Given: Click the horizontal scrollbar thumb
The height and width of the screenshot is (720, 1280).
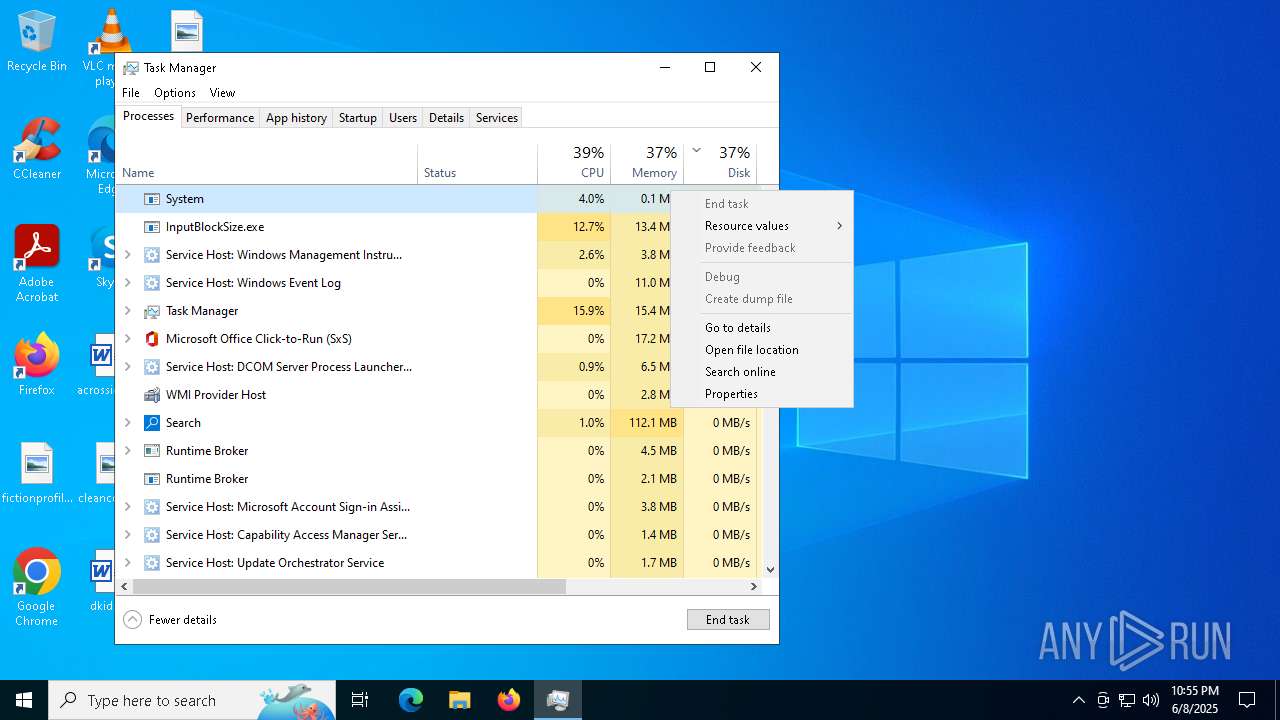Looking at the screenshot, I should click(x=349, y=587).
